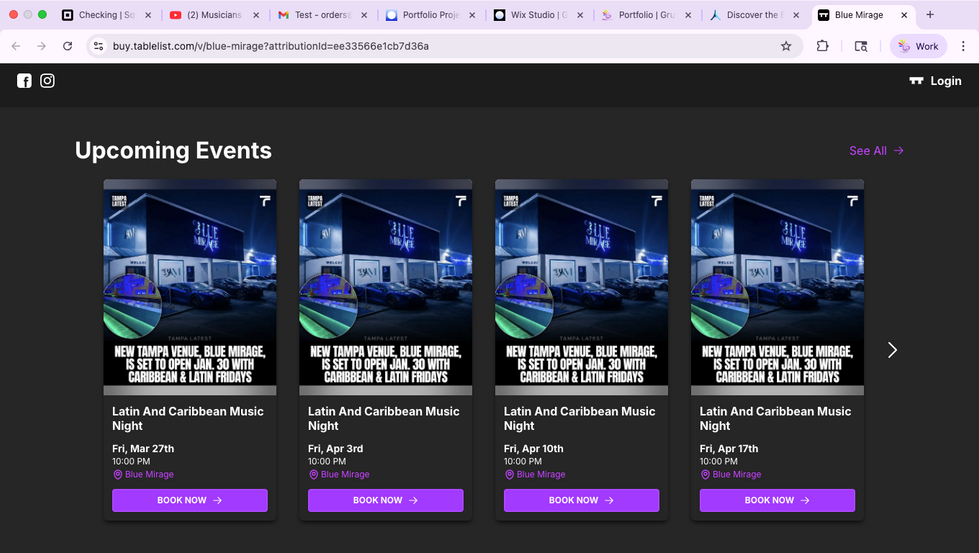The height and width of the screenshot is (553, 979).
Task: Open a new browser tab
Action: point(930,14)
